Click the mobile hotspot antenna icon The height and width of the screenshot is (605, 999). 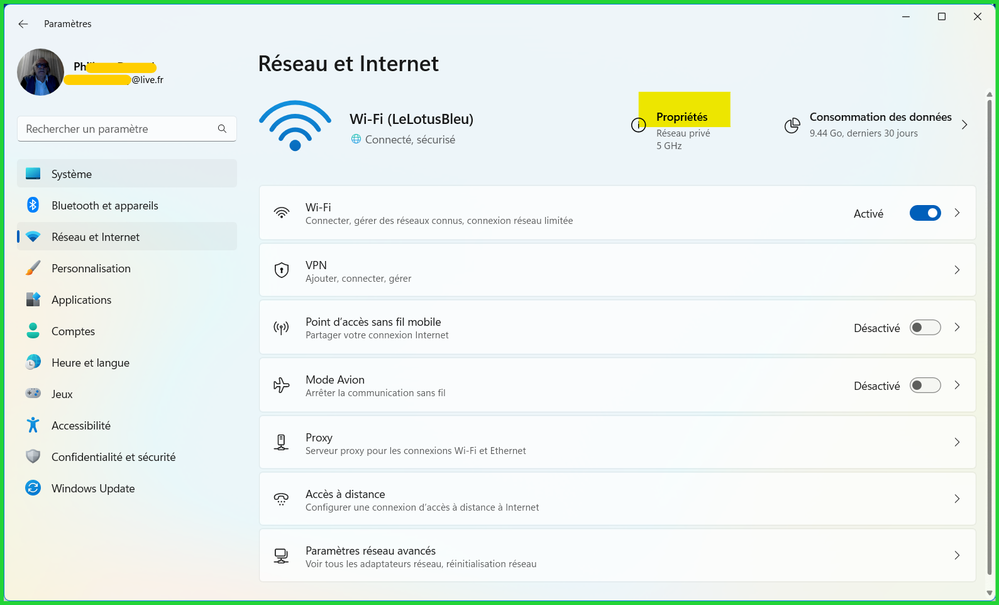click(282, 328)
